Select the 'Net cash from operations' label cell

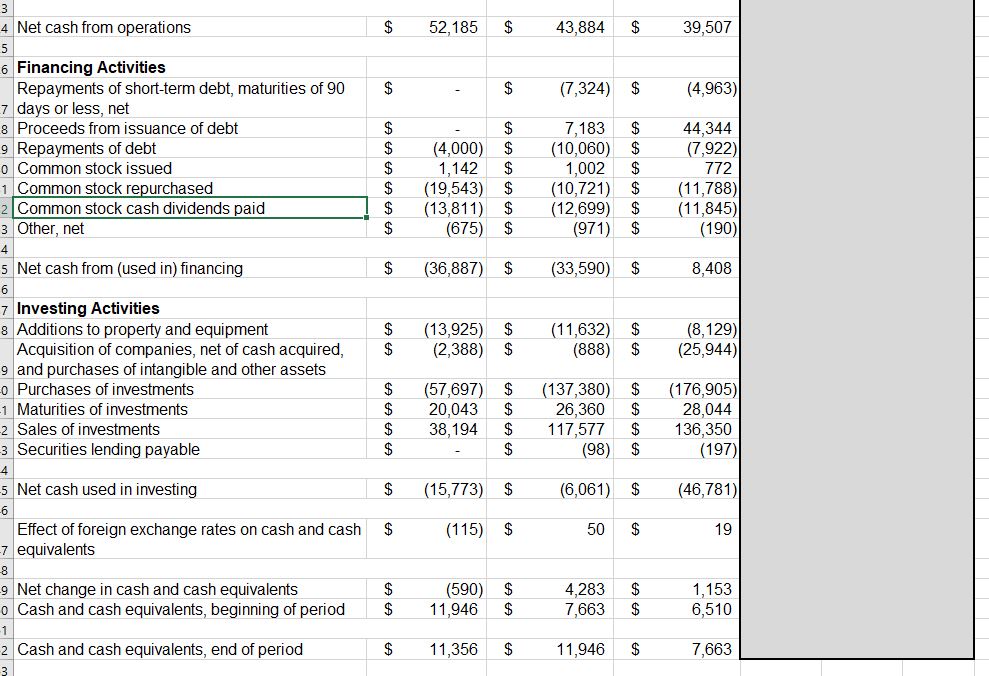[189, 27]
